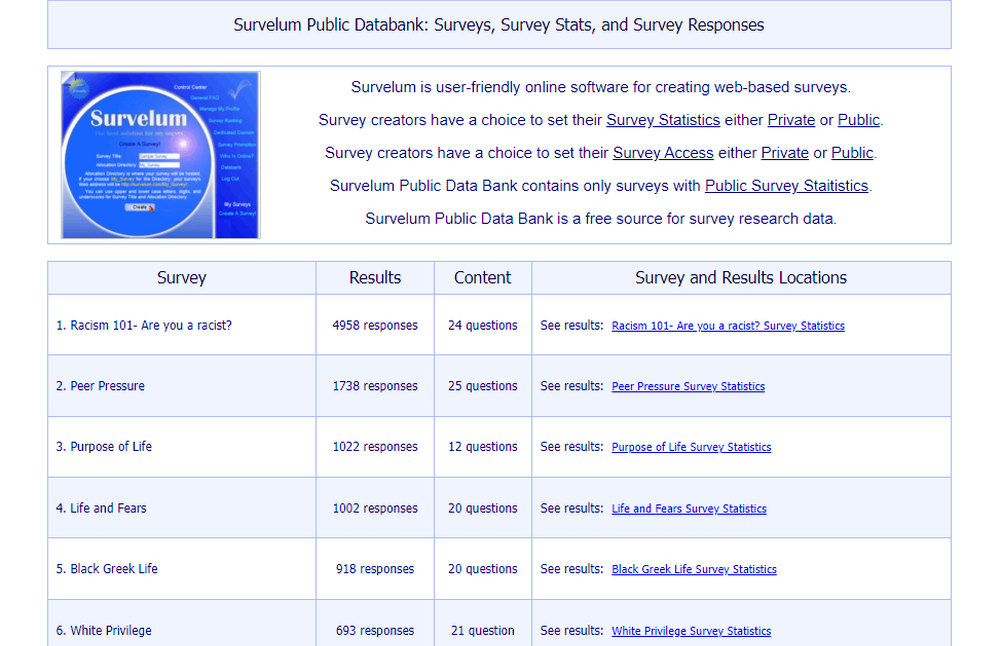The height and width of the screenshot is (646, 1000).
Task: Open the "Survey Statistics" link
Action: coord(663,120)
